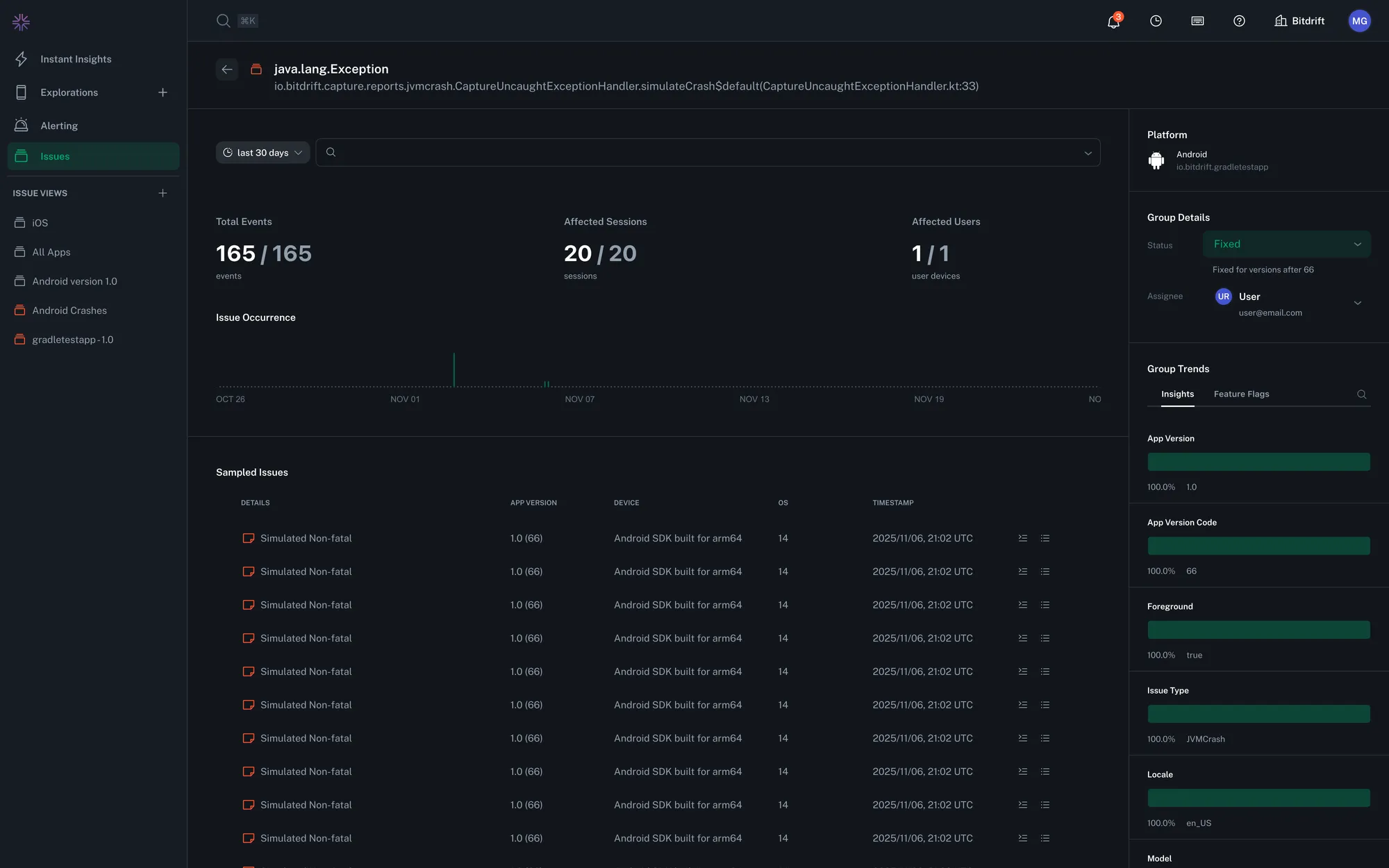Click the search icon in Group Trends

[x=1361, y=394]
